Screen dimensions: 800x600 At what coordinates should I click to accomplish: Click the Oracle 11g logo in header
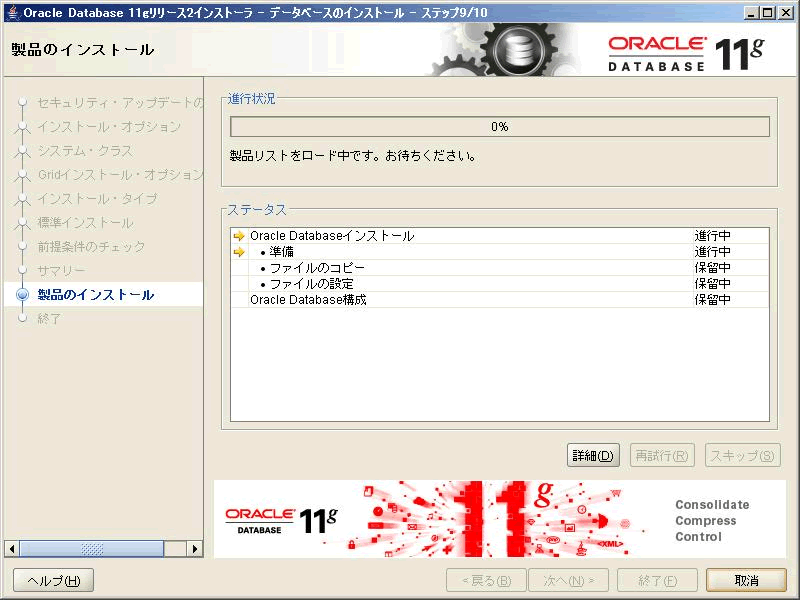click(685, 52)
